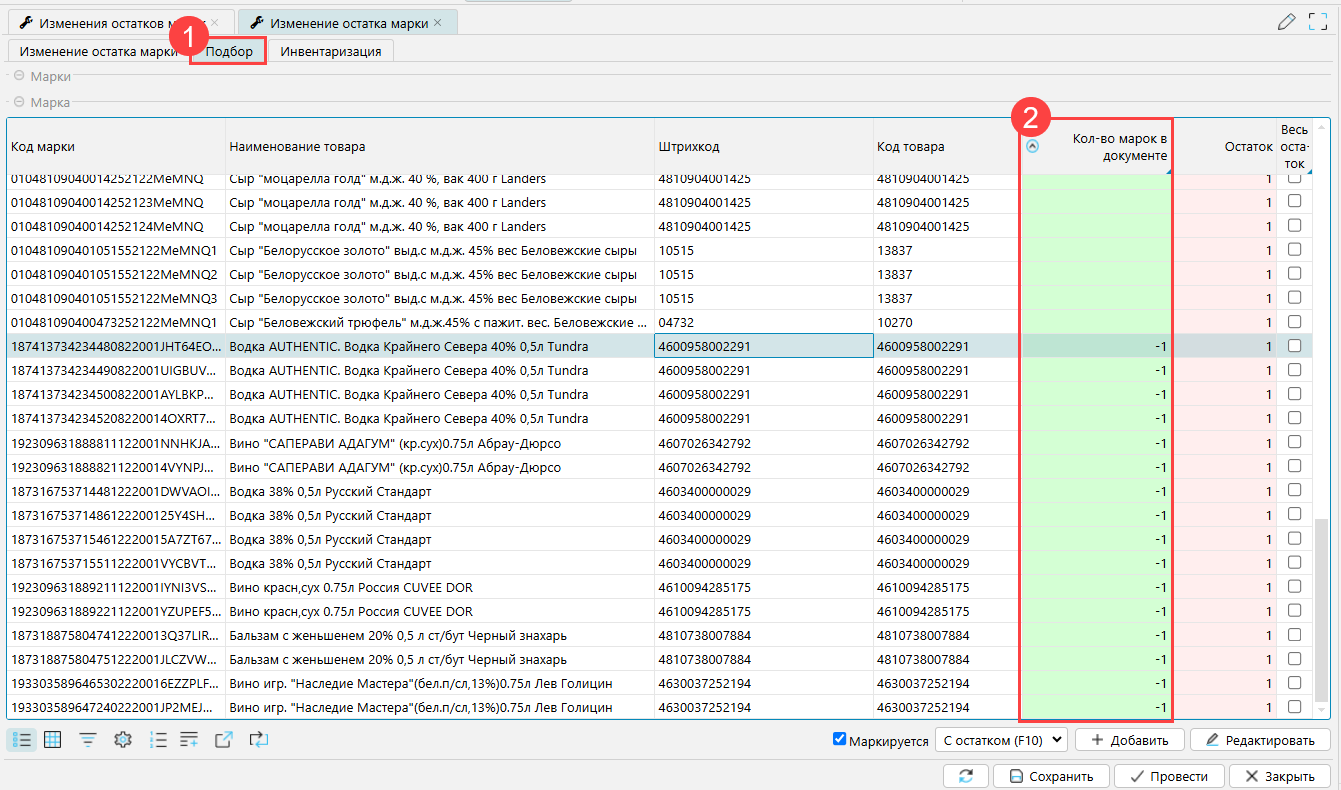Open the filter icon in bottom toolbar

tap(88, 740)
